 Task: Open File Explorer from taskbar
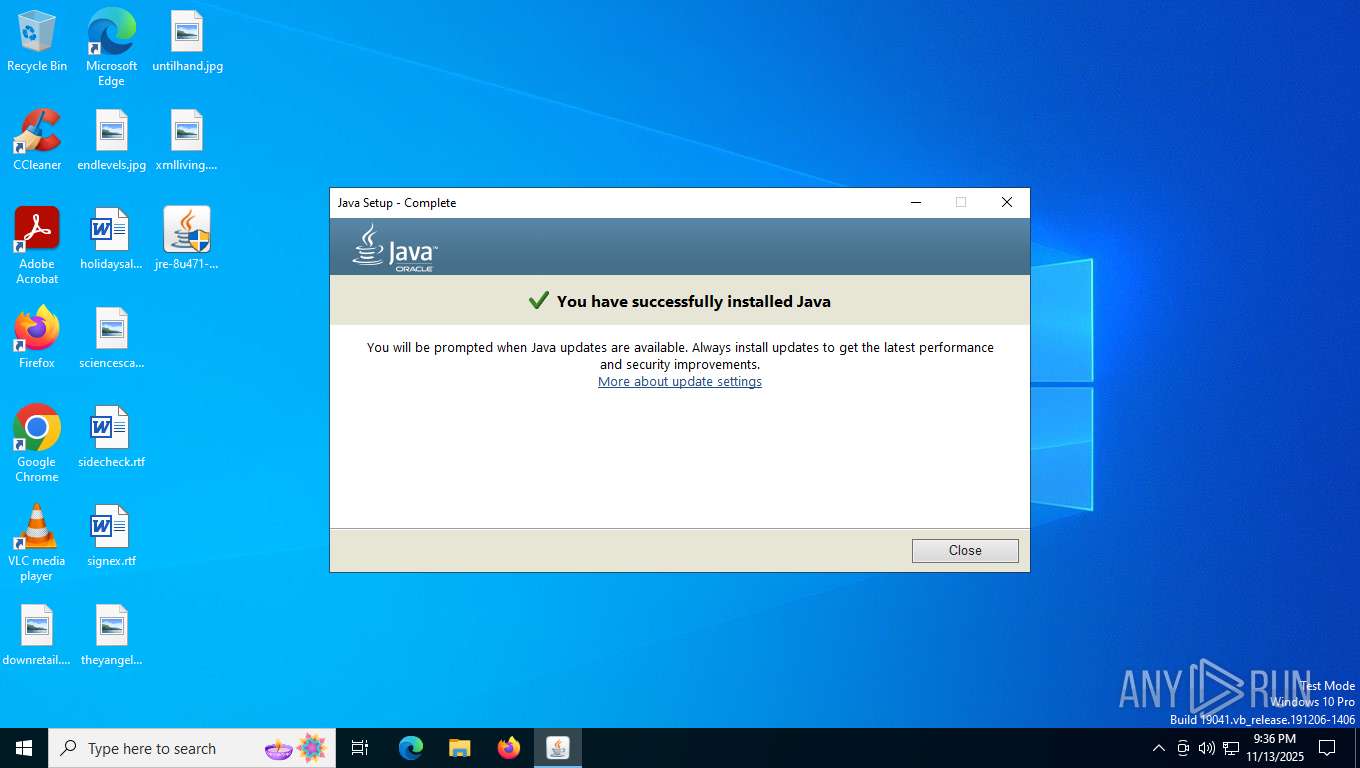click(460, 748)
